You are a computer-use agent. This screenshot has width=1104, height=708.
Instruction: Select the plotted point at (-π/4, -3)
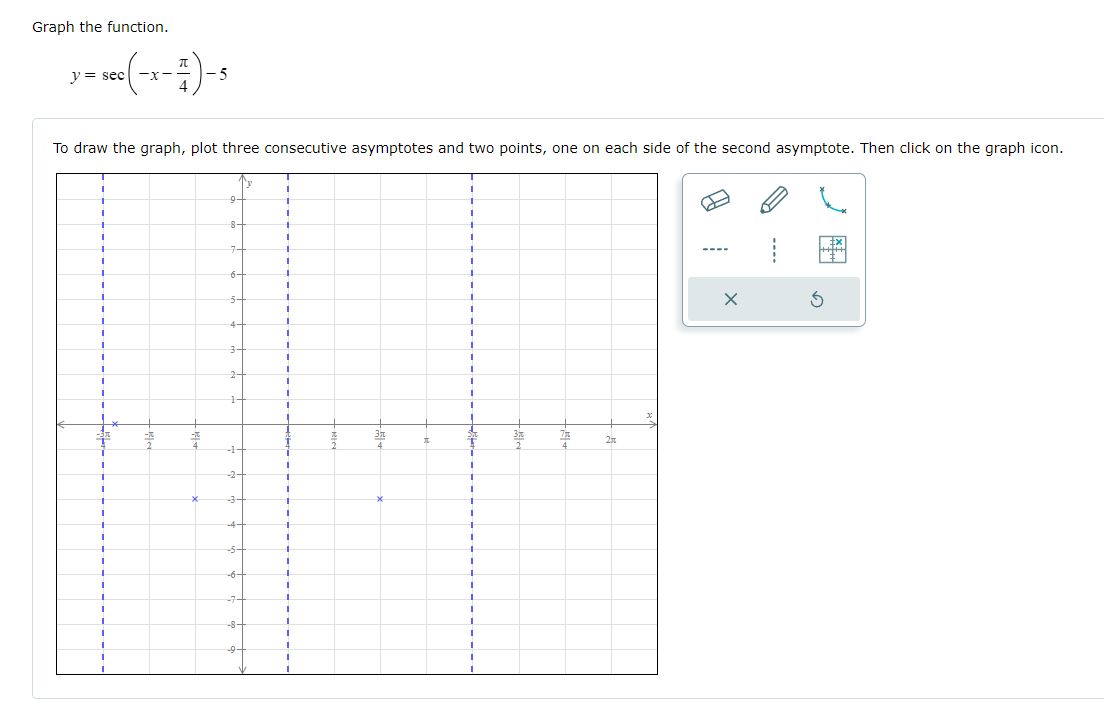click(196, 497)
